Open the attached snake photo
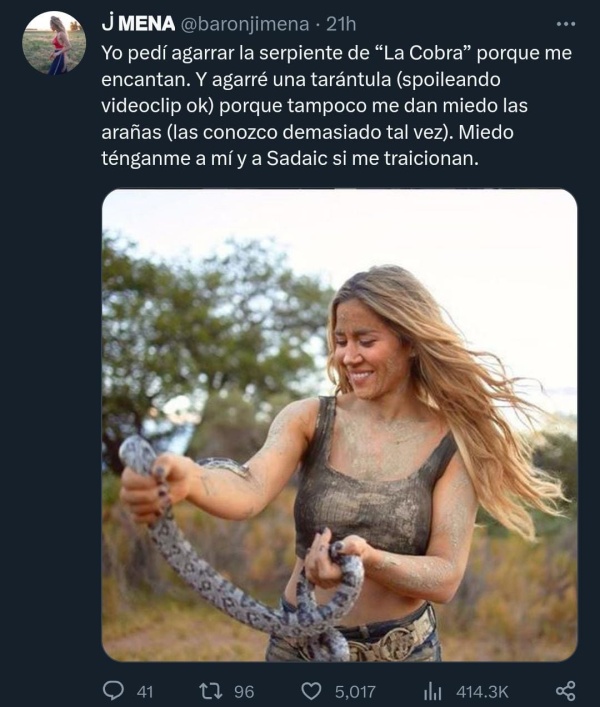Image resolution: width=600 pixels, height=707 pixels. coord(339,425)
